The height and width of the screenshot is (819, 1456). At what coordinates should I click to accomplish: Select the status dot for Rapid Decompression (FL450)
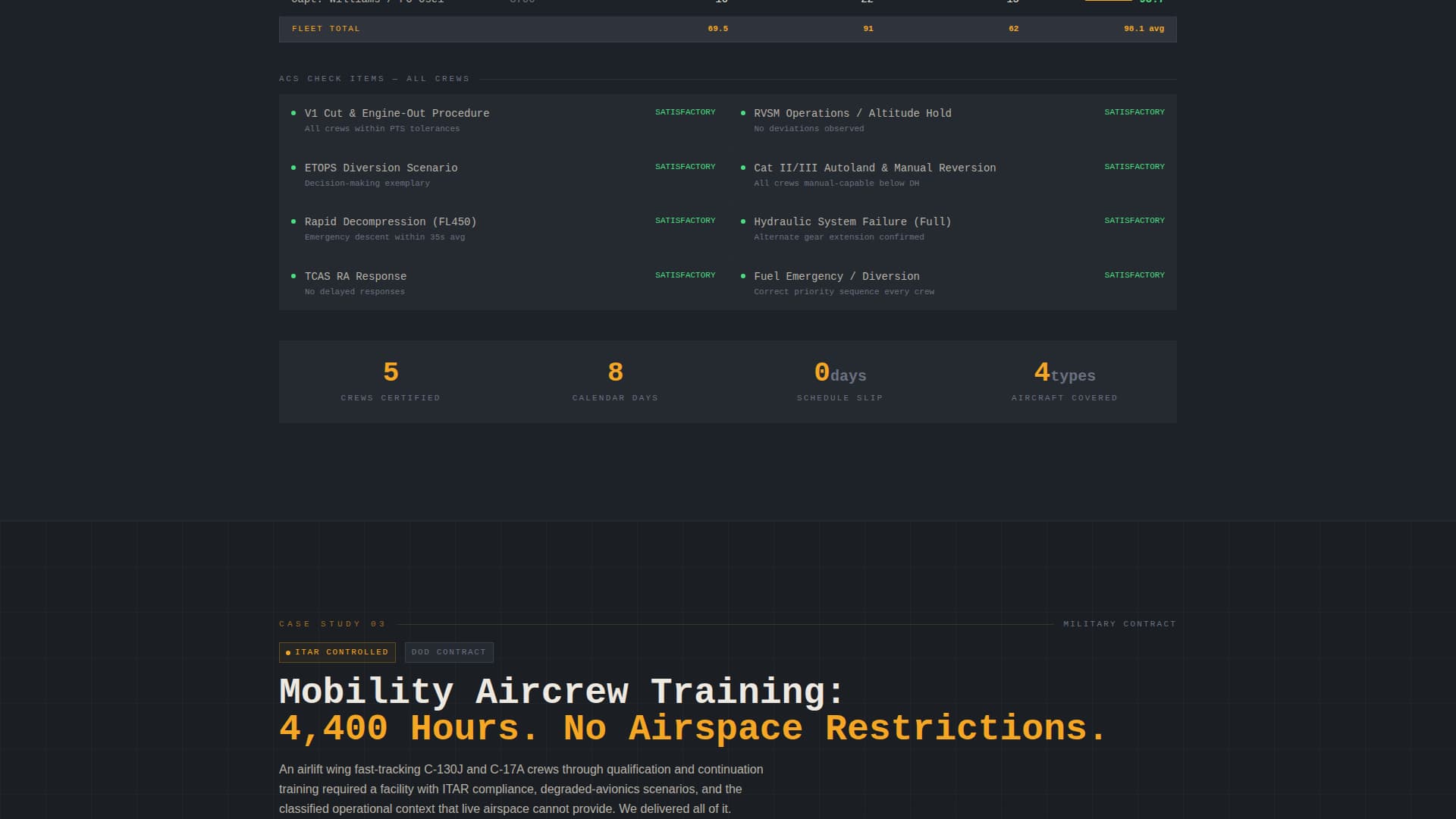[x=295, y=221]
